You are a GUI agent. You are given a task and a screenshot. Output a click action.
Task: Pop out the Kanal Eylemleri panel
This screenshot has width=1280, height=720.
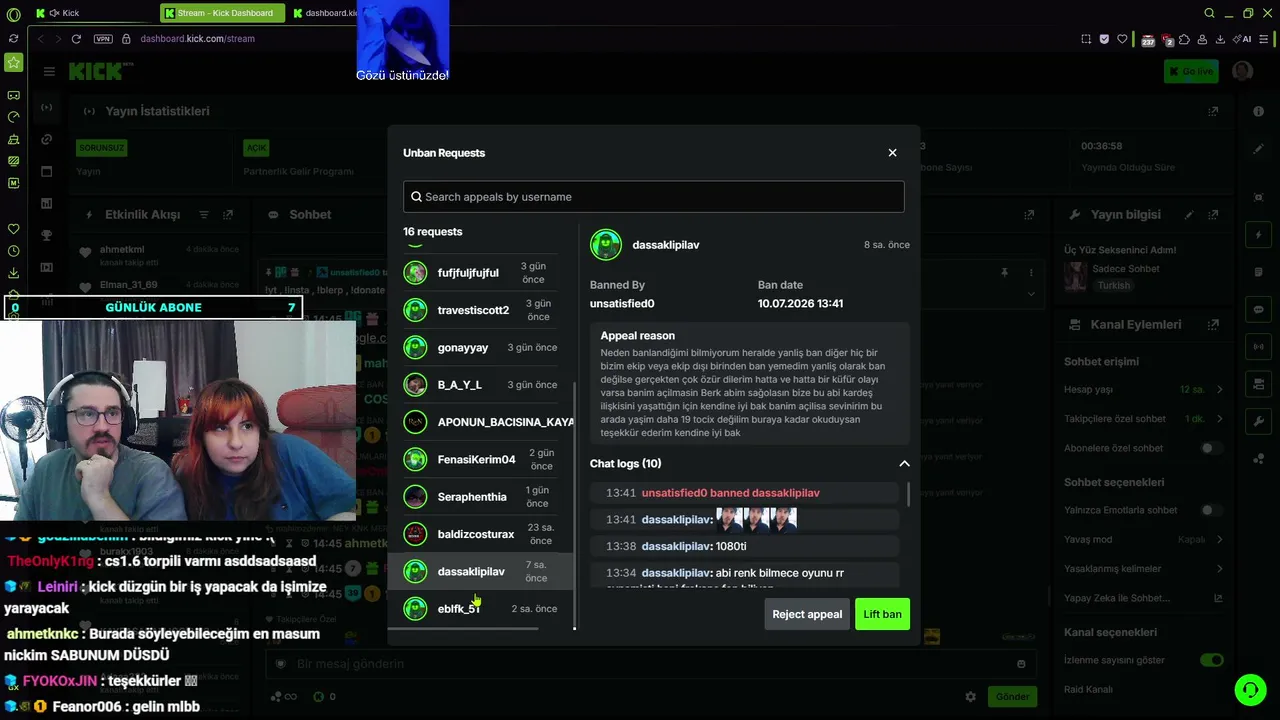tap(1213, 324)
